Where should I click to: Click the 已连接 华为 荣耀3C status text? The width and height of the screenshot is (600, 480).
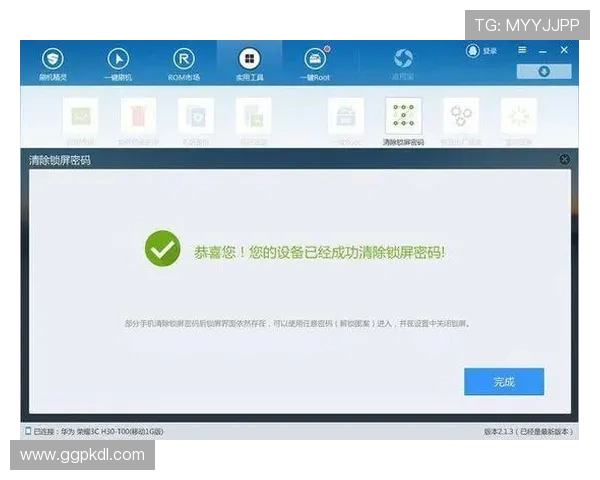[98, 431]
